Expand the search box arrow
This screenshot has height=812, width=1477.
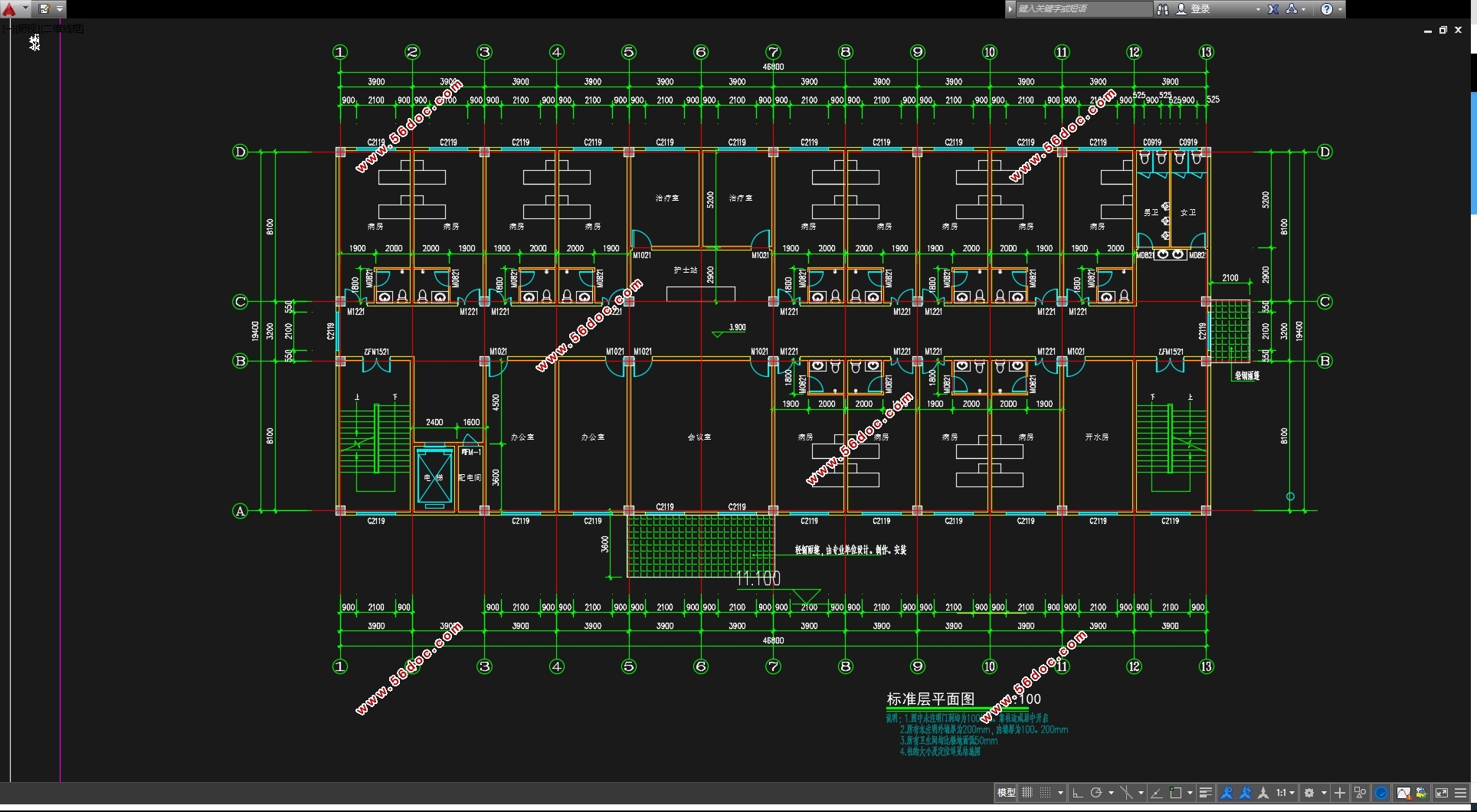[x=1010, y=9]
